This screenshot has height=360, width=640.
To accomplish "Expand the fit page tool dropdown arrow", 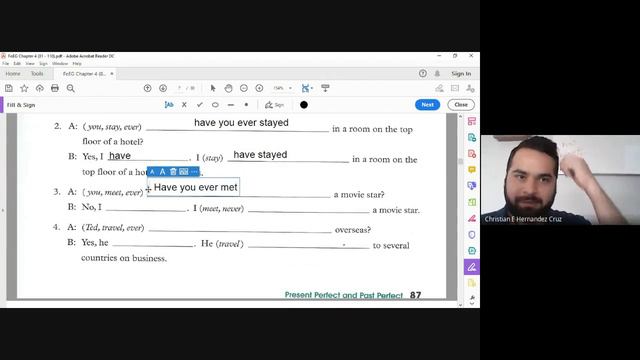I will click(312, 88).
